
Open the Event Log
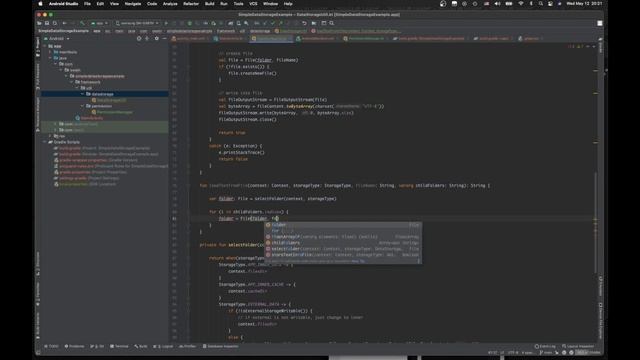pyautogui.click(x=545, y=346)
